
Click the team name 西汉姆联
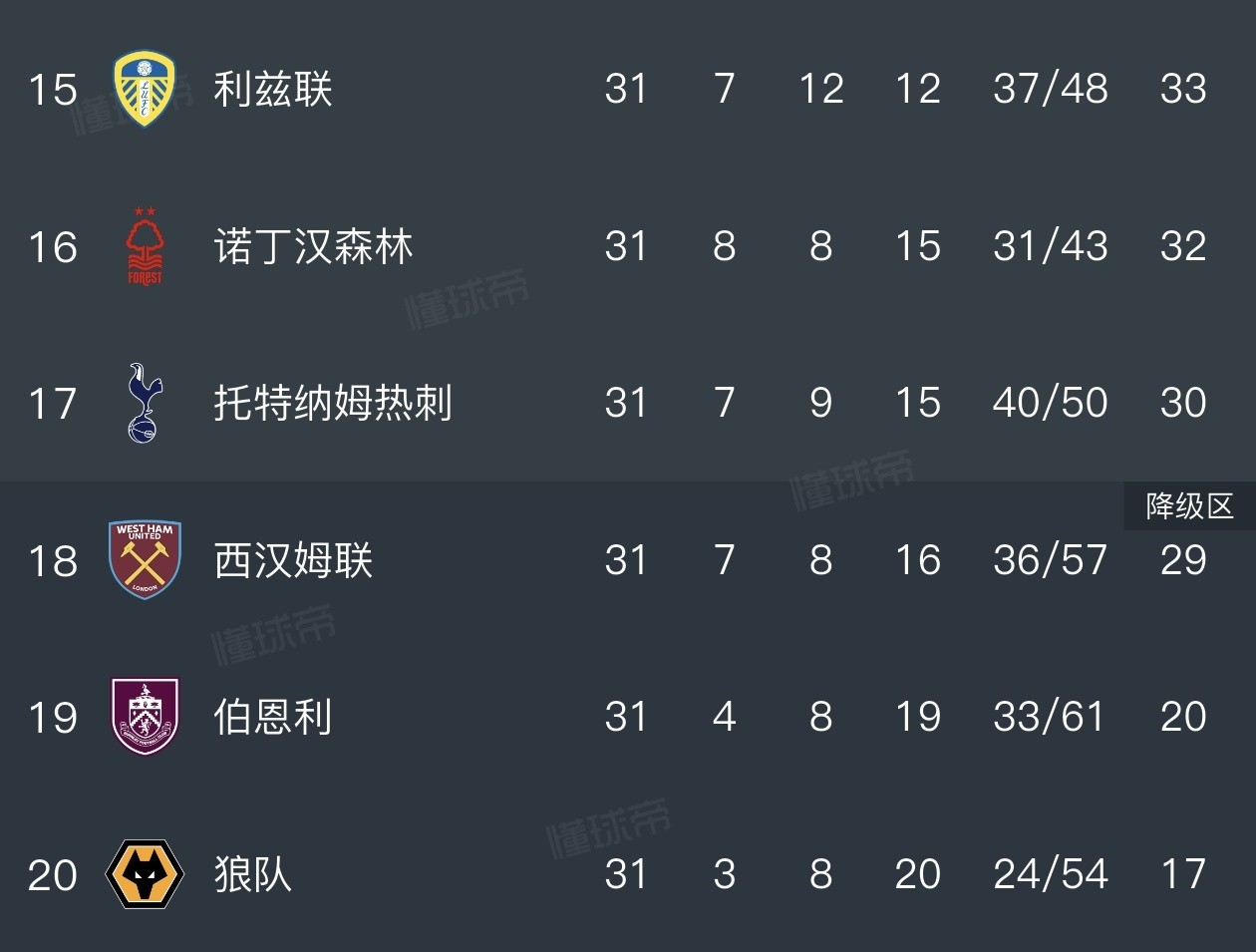click(293, 560)
